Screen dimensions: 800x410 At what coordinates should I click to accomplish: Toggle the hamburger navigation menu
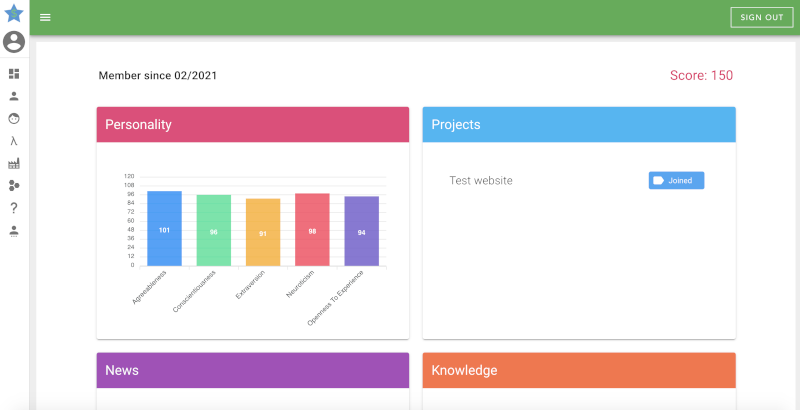pos(45,18)
